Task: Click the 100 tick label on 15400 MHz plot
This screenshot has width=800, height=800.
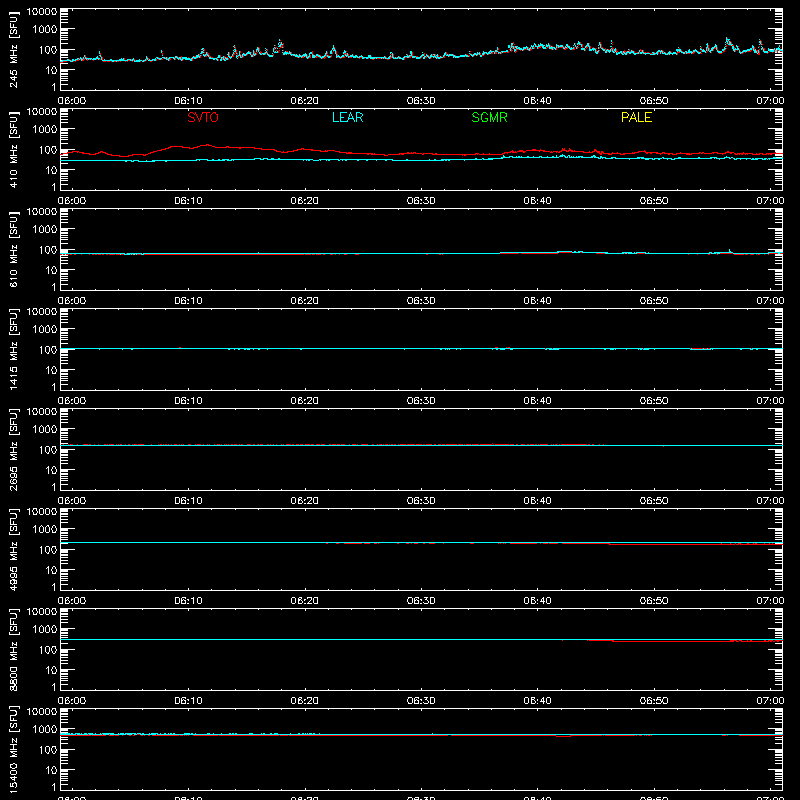Action: (x=48, y=750)
